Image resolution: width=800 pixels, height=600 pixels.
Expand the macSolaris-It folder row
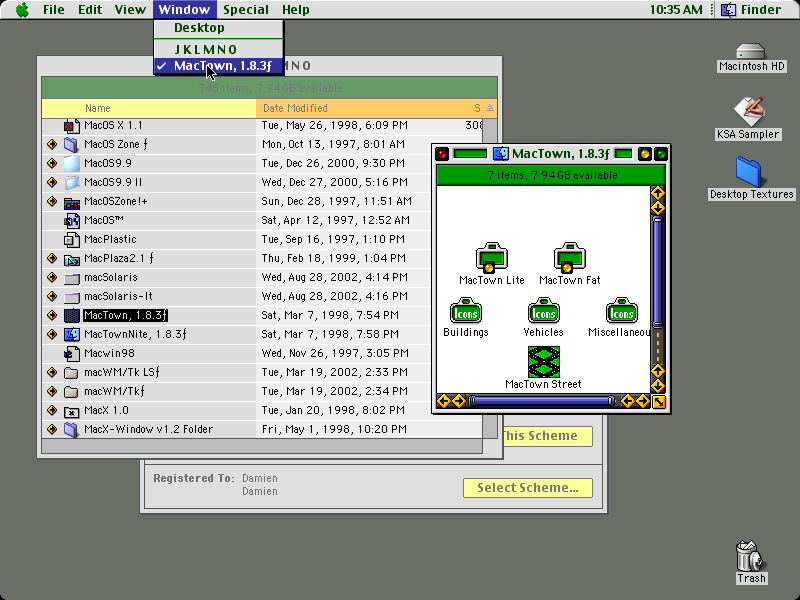point(52,296)
